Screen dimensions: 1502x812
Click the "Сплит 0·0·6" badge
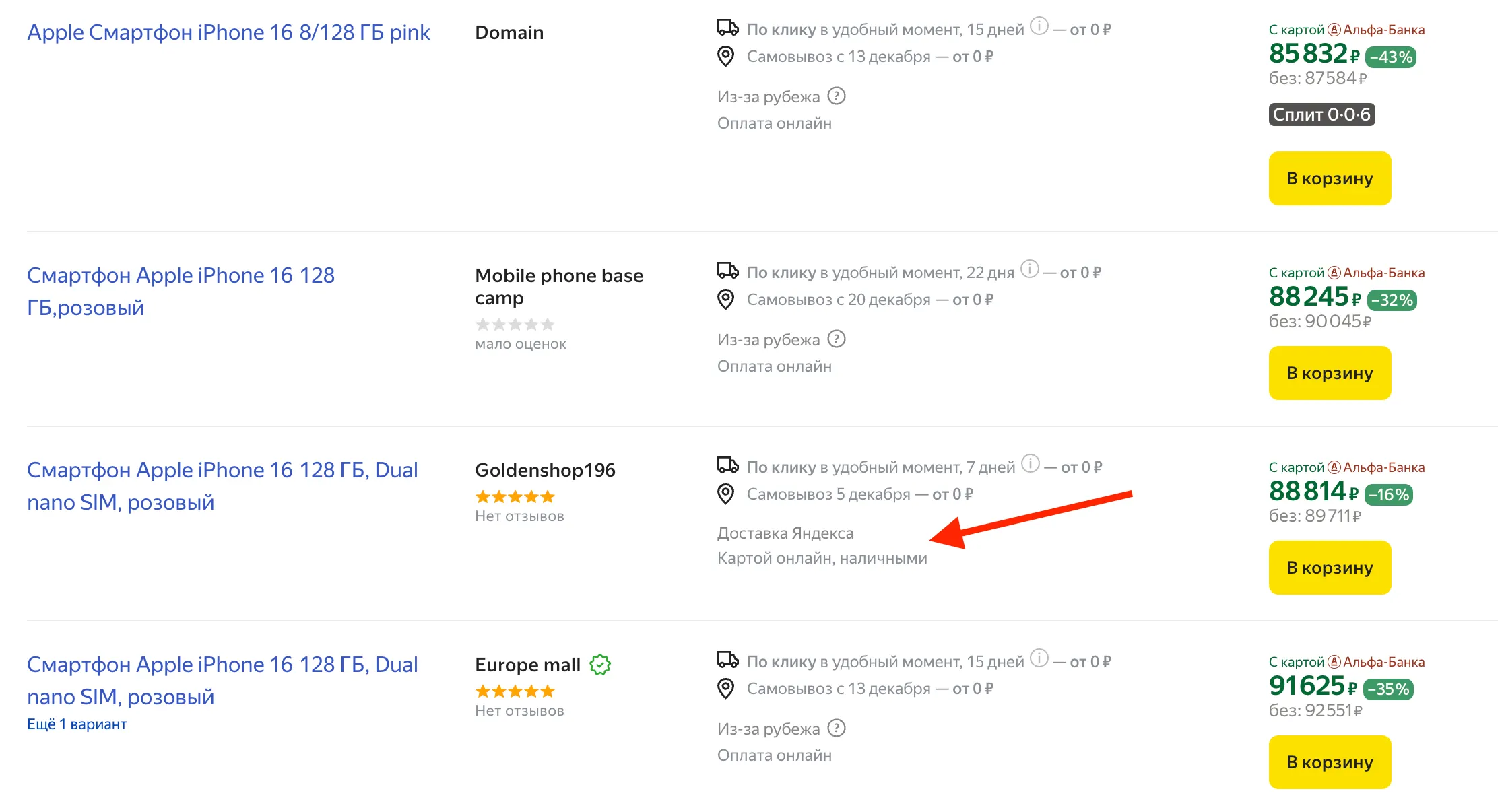point(1321,114)
